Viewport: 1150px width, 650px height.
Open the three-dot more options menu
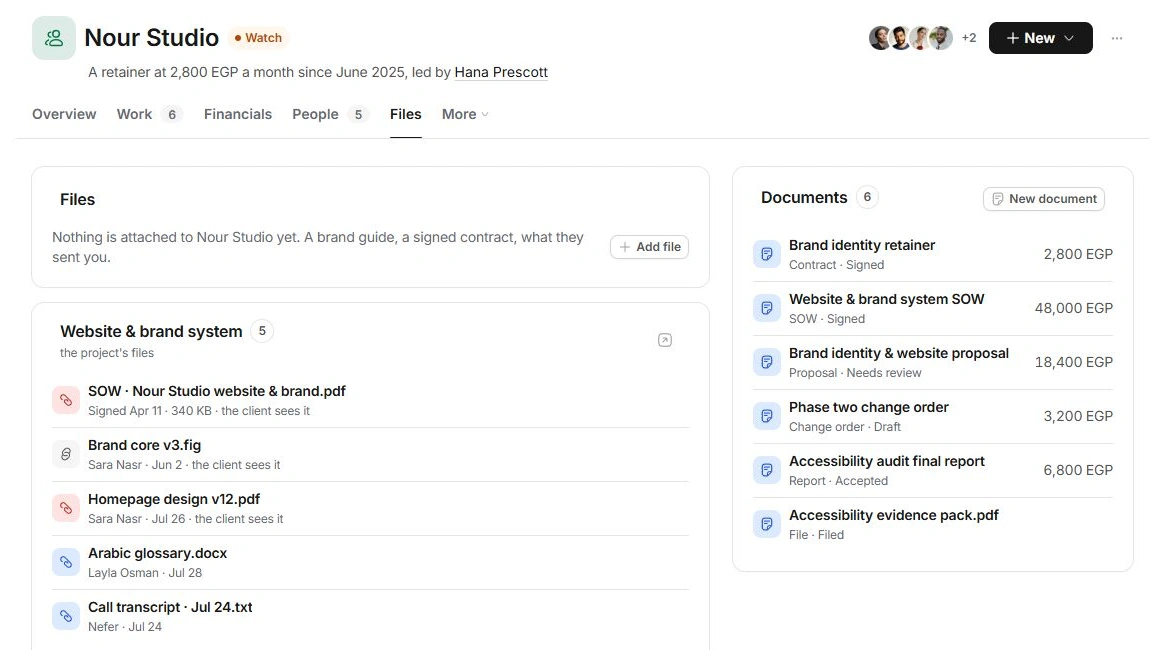coord(1116,38)
